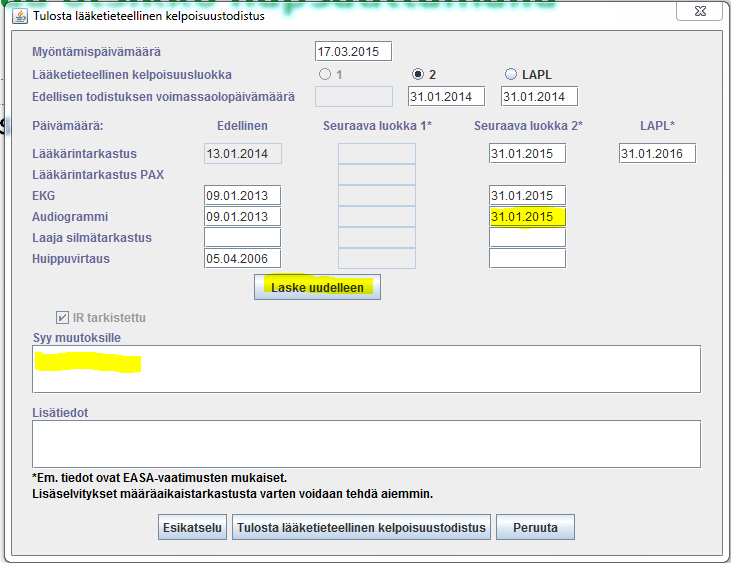Click the Seuraava luokka 2* column header
The width and height of the screenshot is (731, 563).
click(528, 126)
